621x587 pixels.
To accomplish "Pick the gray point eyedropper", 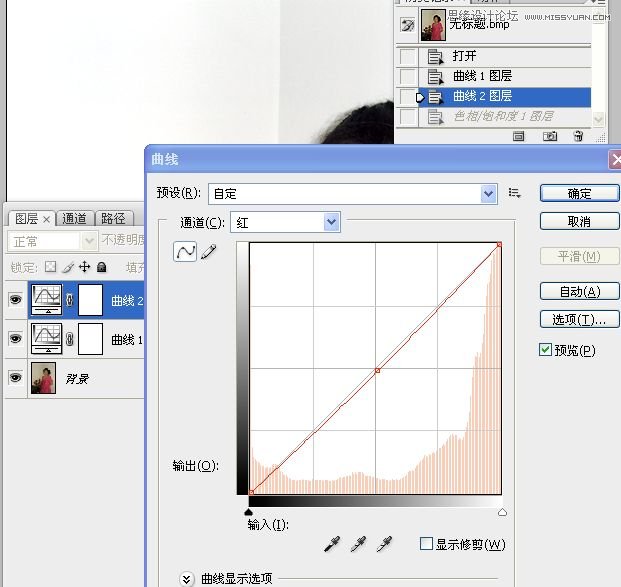I will click(358, 544).
